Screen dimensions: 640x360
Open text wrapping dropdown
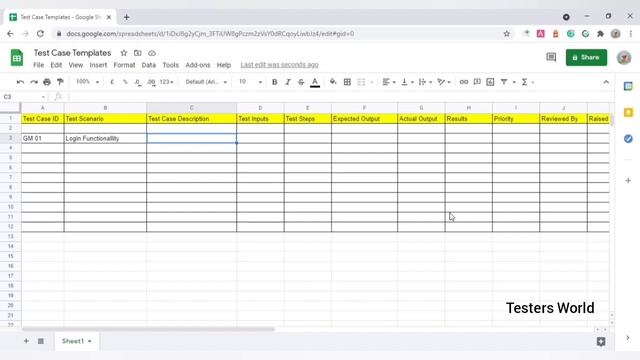point(425,82)
